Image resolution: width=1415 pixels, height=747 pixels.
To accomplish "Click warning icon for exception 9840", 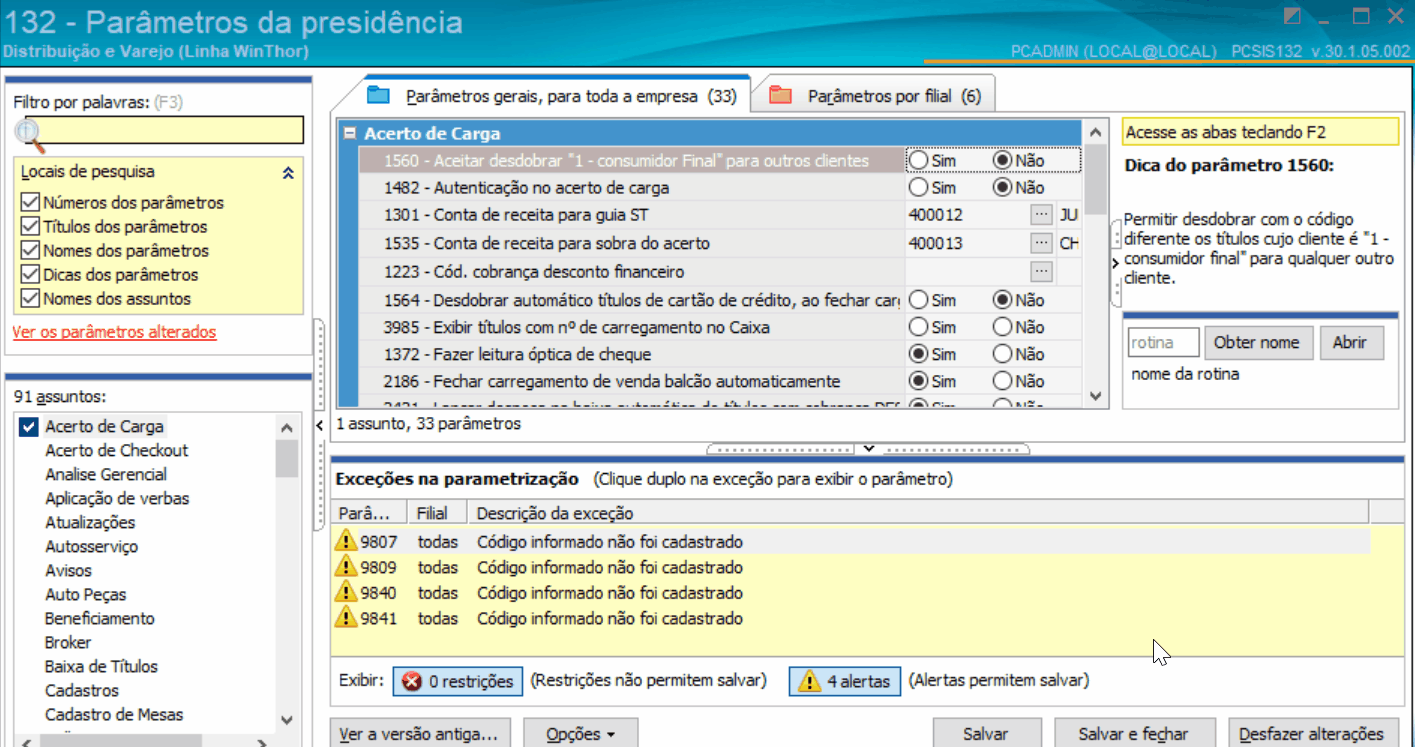I will coord(346,592).
